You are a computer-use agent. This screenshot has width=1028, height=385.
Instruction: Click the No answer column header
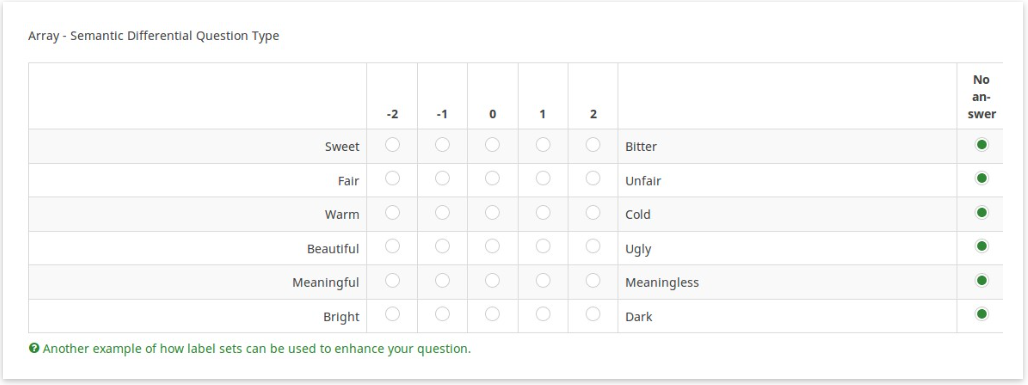click(x=981, y=97)
